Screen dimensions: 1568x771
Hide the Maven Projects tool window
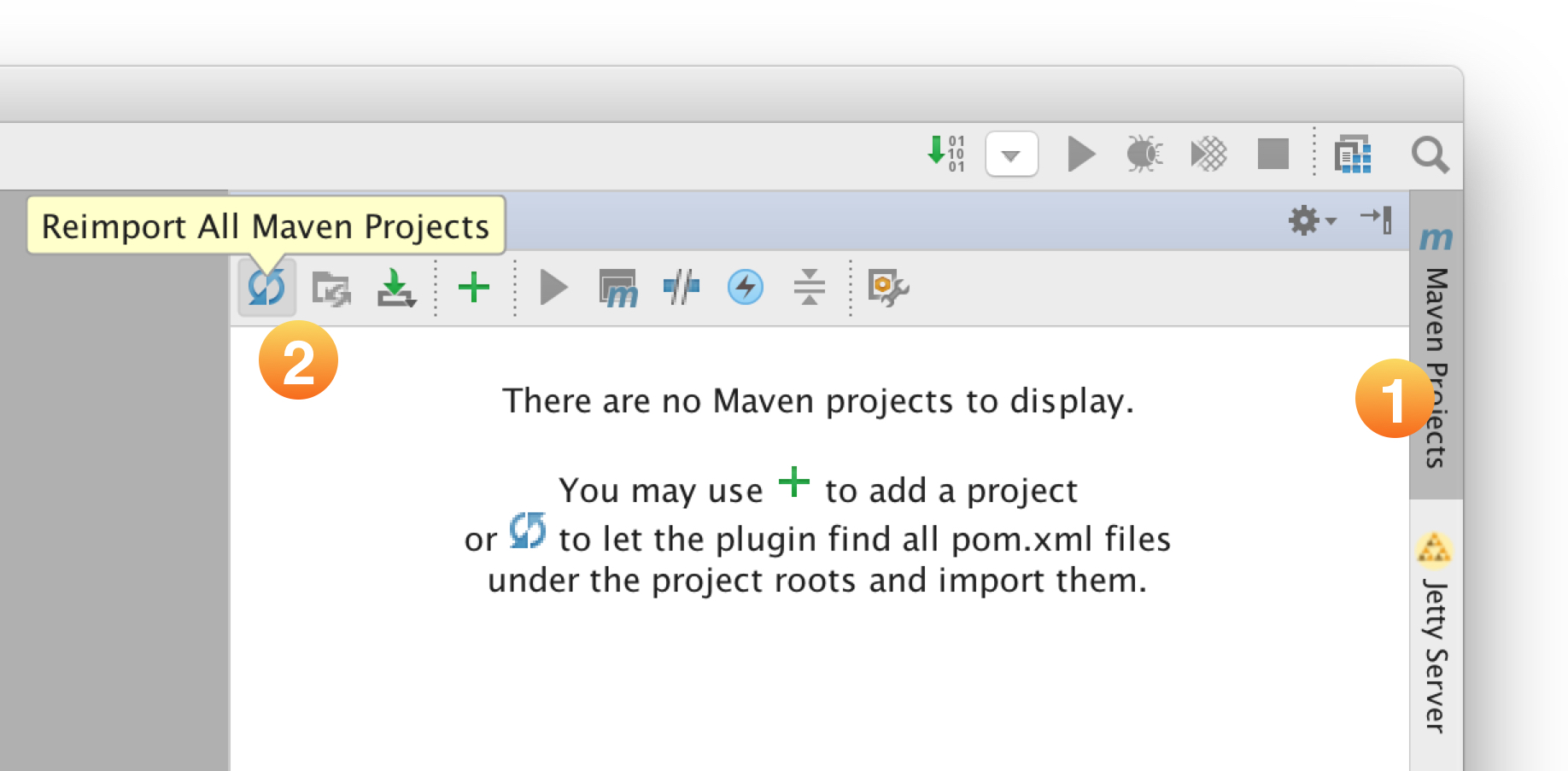(1376, 219)
